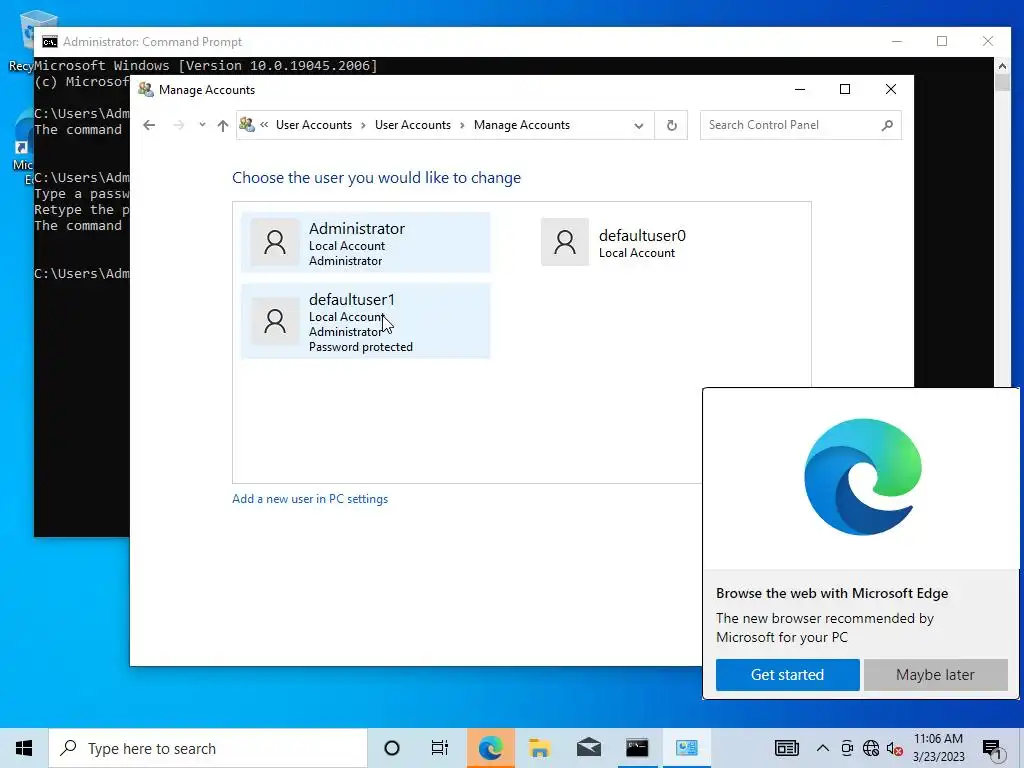Open News and interests taskbar icon
This screenshot has height=768, width=1024.
(x=786, y=748)
